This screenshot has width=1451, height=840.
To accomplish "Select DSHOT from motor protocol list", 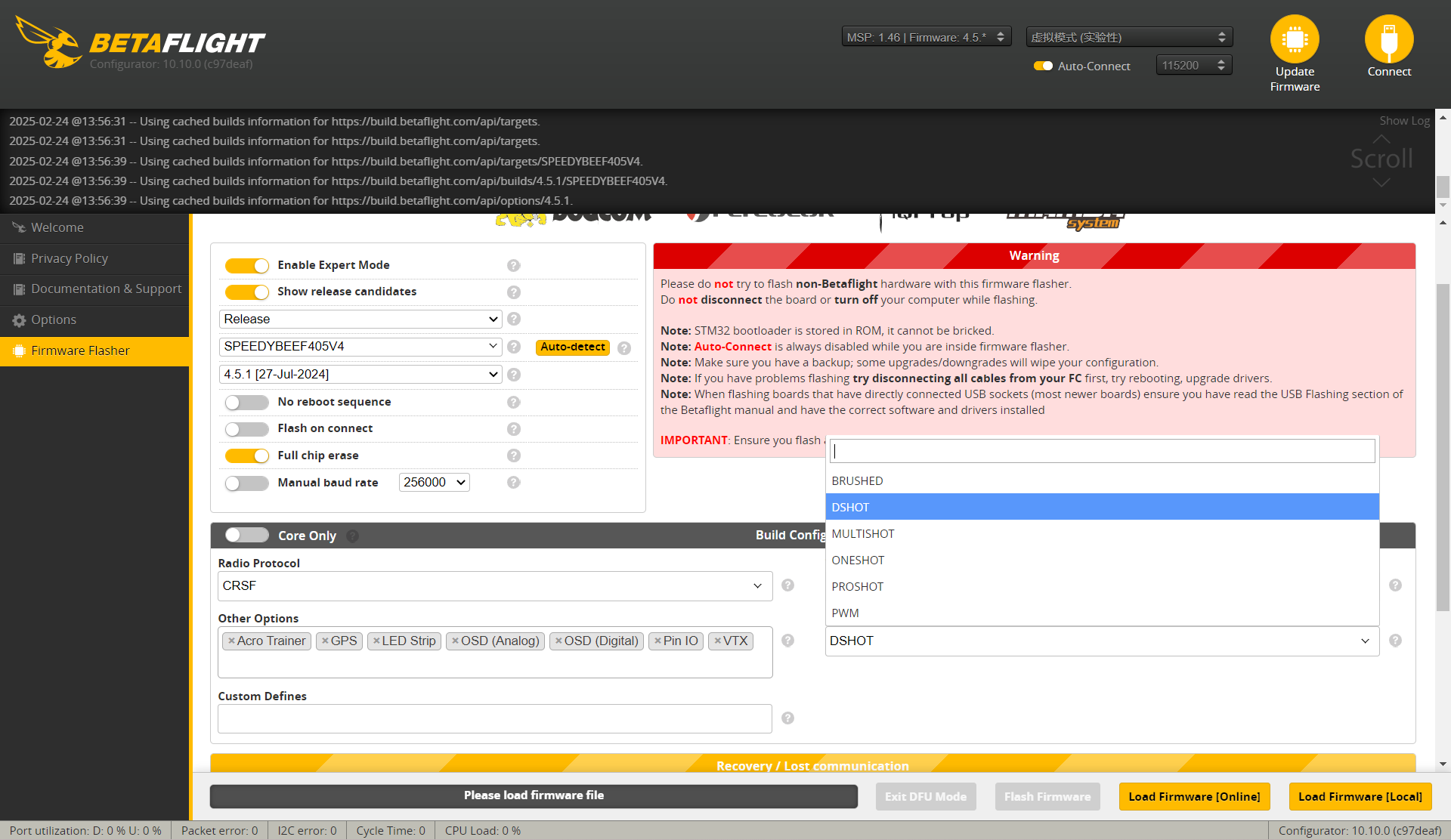I will click(x=1102, y=507).
